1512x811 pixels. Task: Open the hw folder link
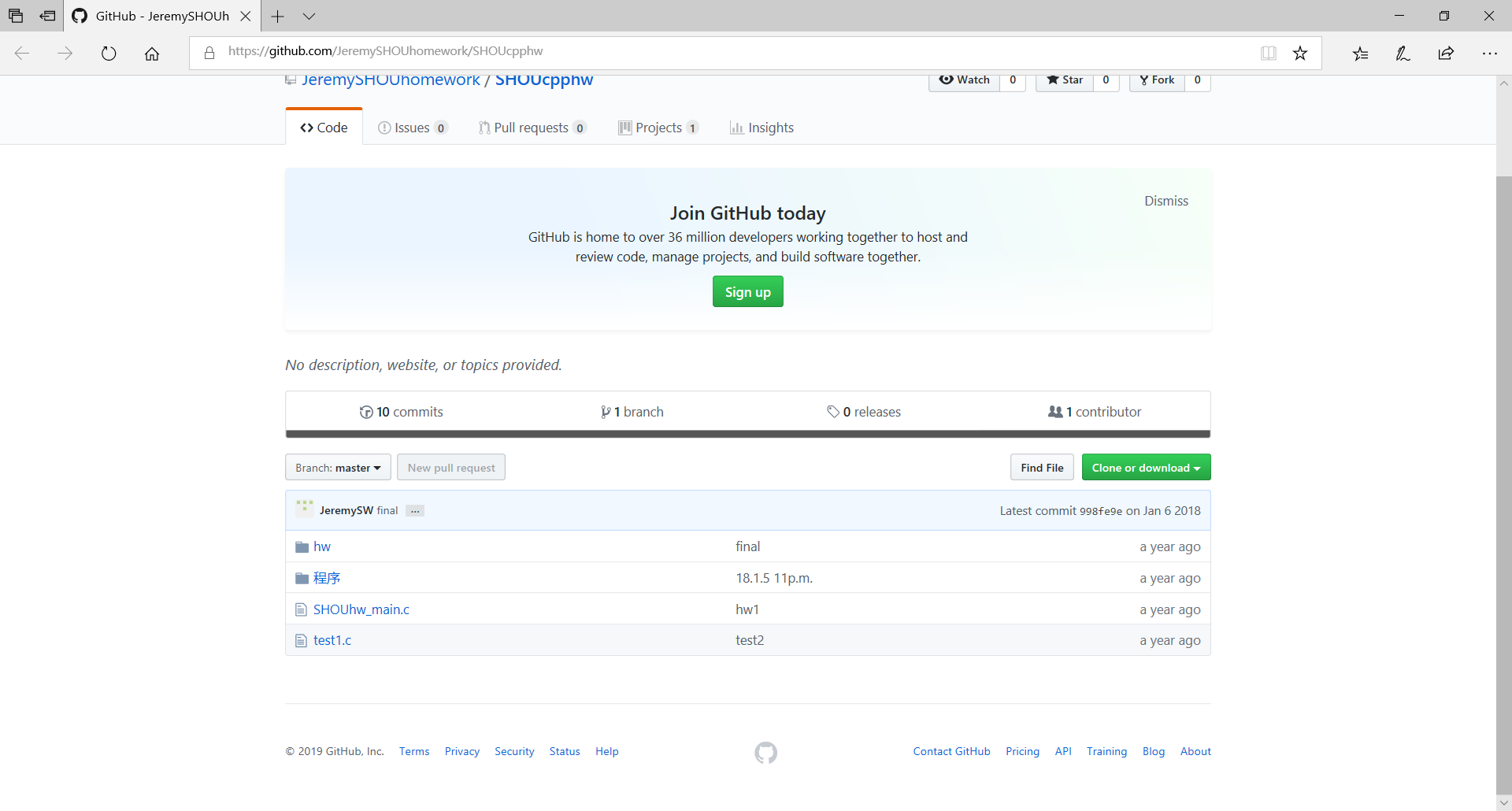pos(322,546)
